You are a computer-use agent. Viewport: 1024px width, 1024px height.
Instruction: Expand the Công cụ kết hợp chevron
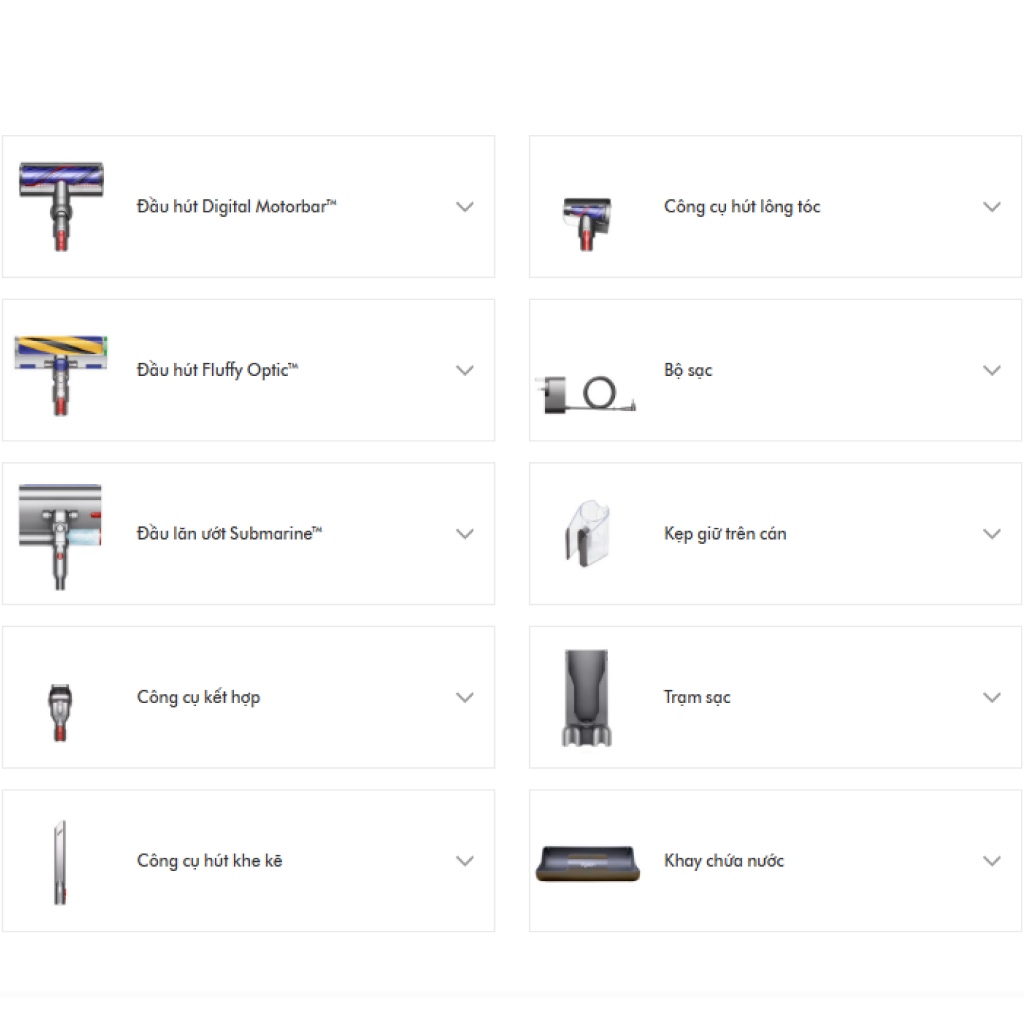(465, 697)
